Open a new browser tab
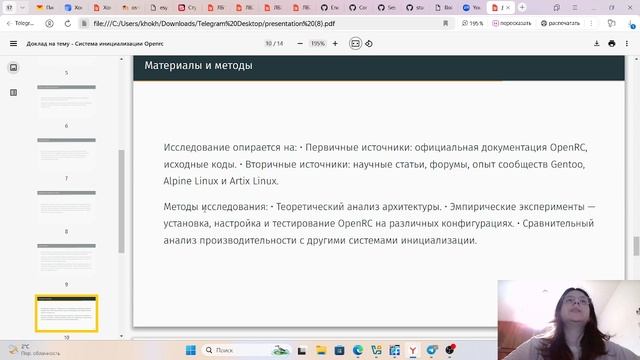Image resolution: width=640 pixels, height=360 pixels. 522,7
